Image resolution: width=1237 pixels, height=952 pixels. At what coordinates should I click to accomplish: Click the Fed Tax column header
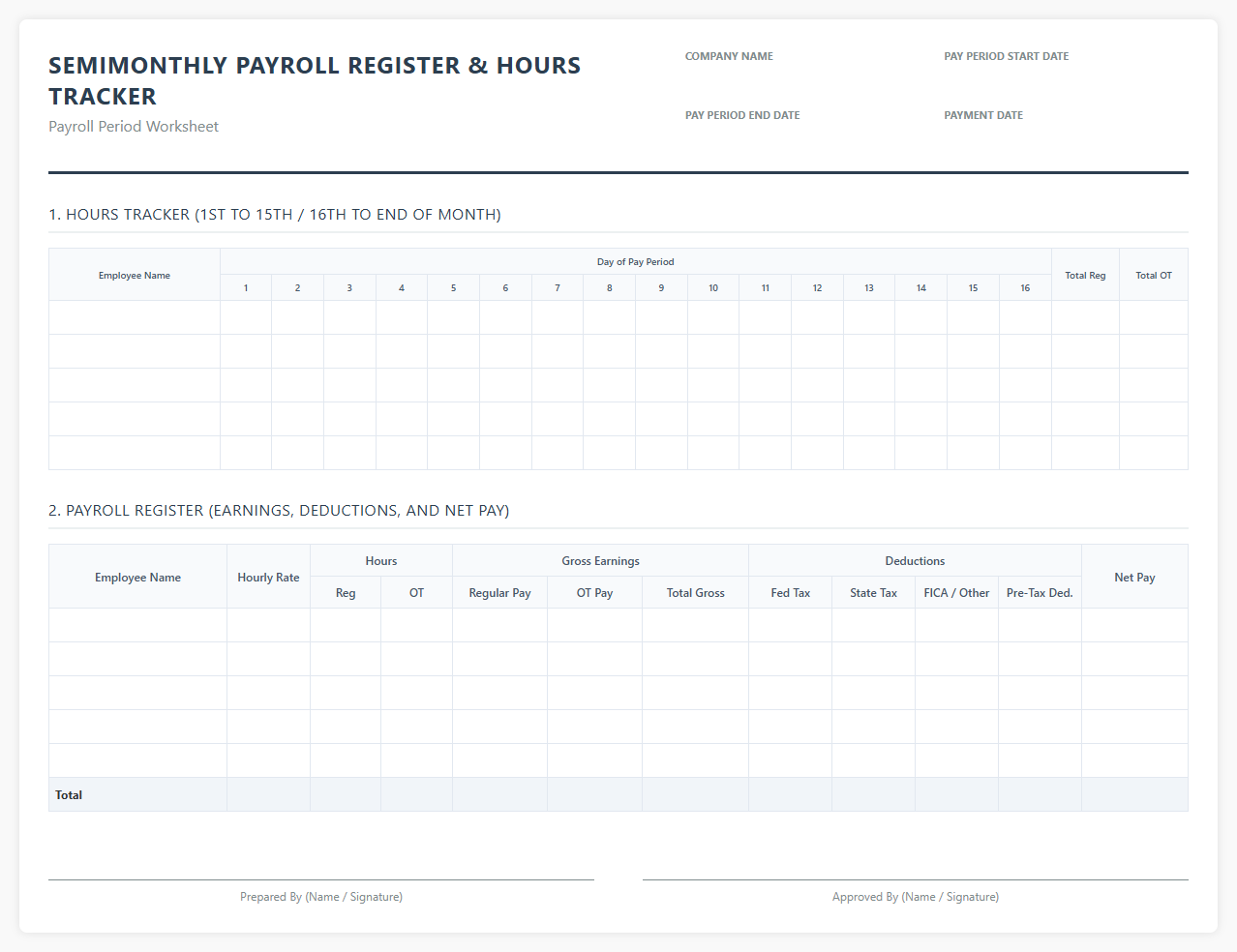click(790, 593)
